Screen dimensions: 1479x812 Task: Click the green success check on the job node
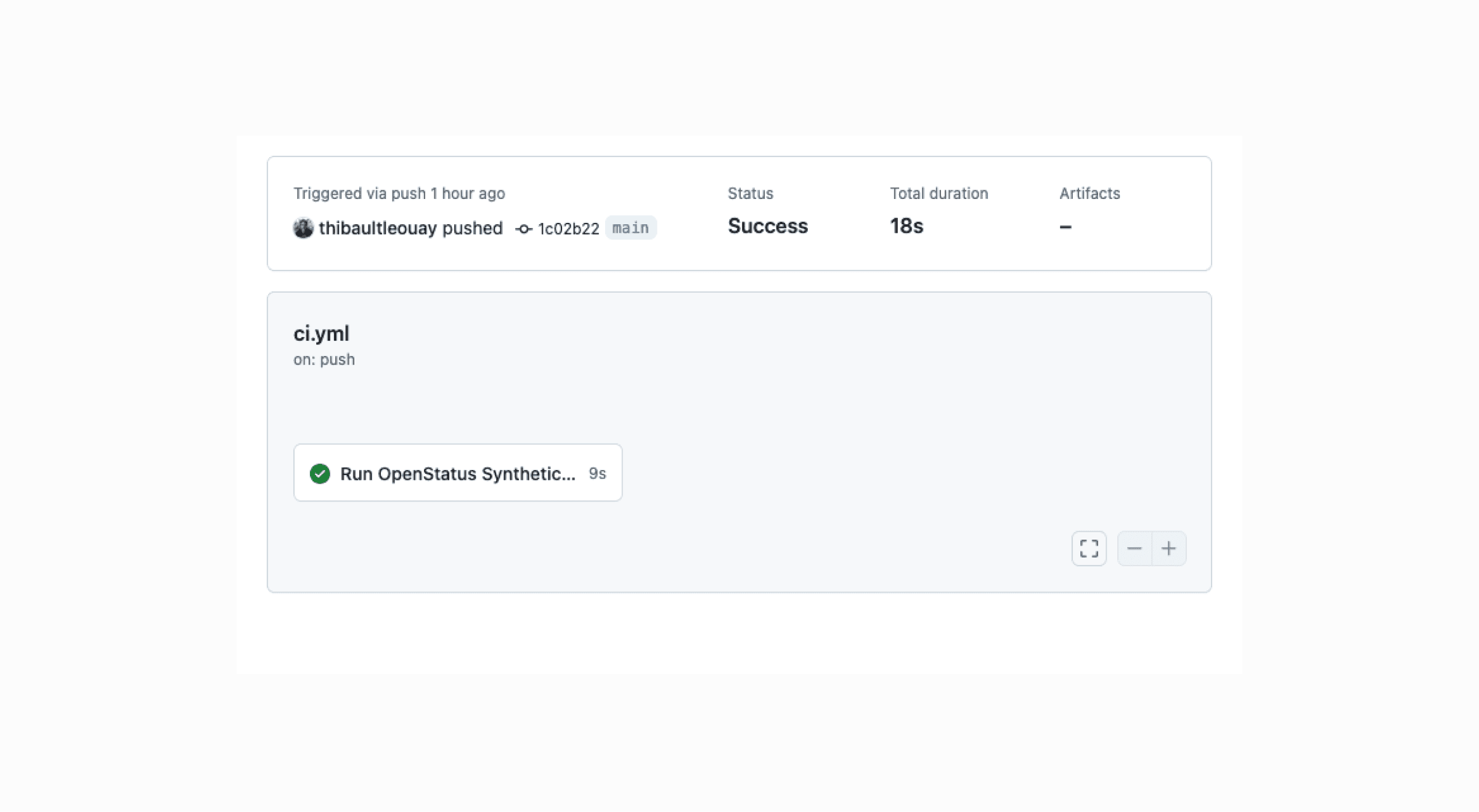[x=319, y=473]
